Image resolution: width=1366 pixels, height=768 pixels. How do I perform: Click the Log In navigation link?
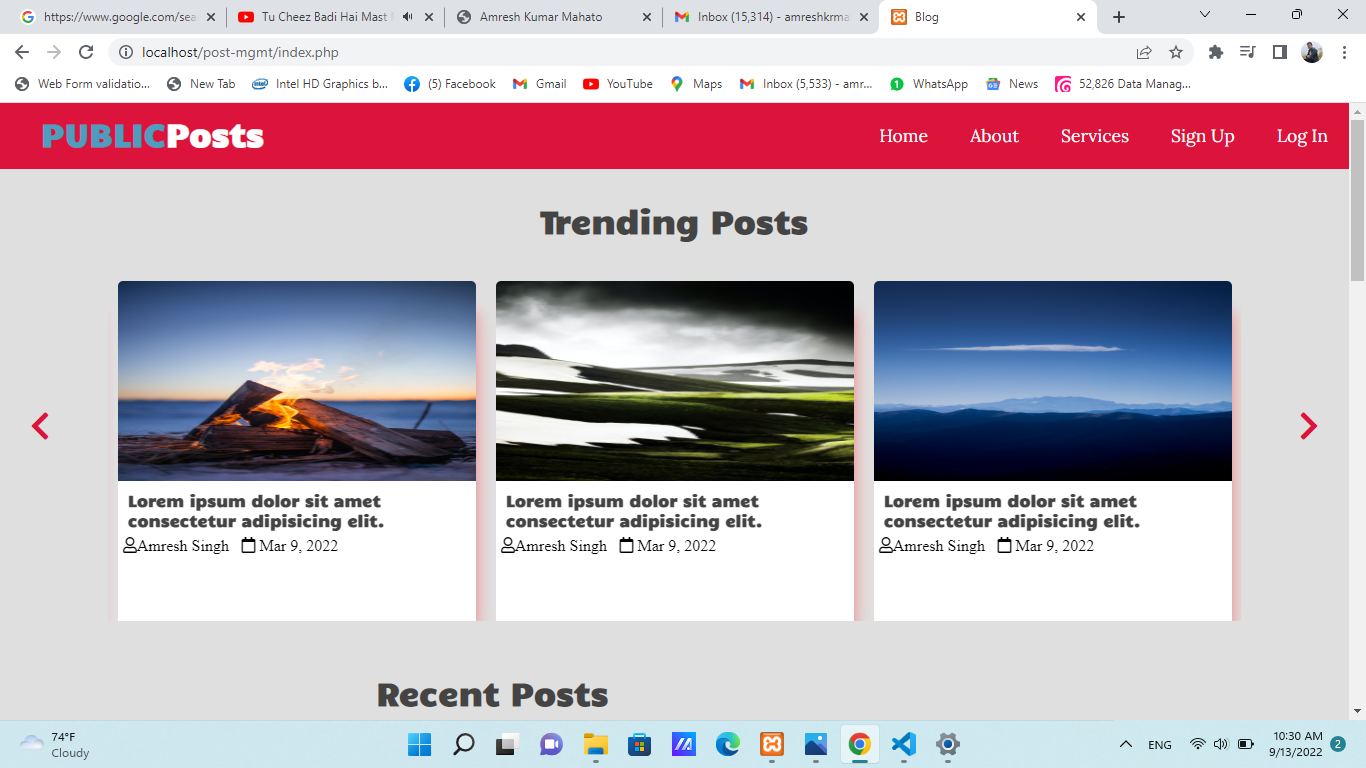click(x=1302, y=136)
